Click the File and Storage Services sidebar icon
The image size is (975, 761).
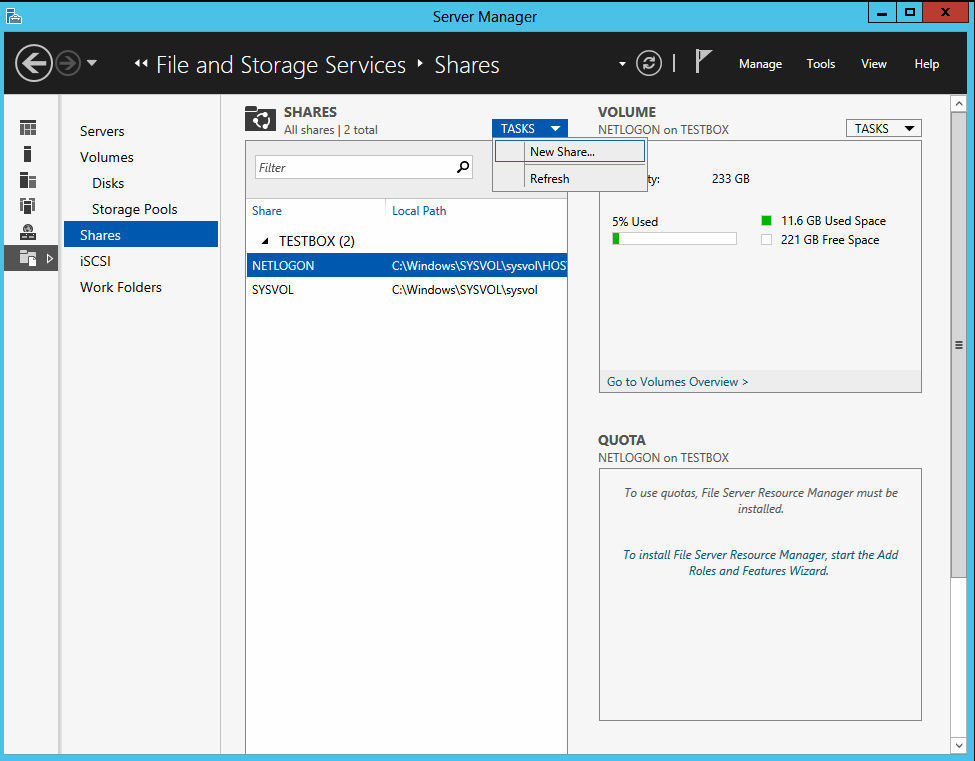27,260
